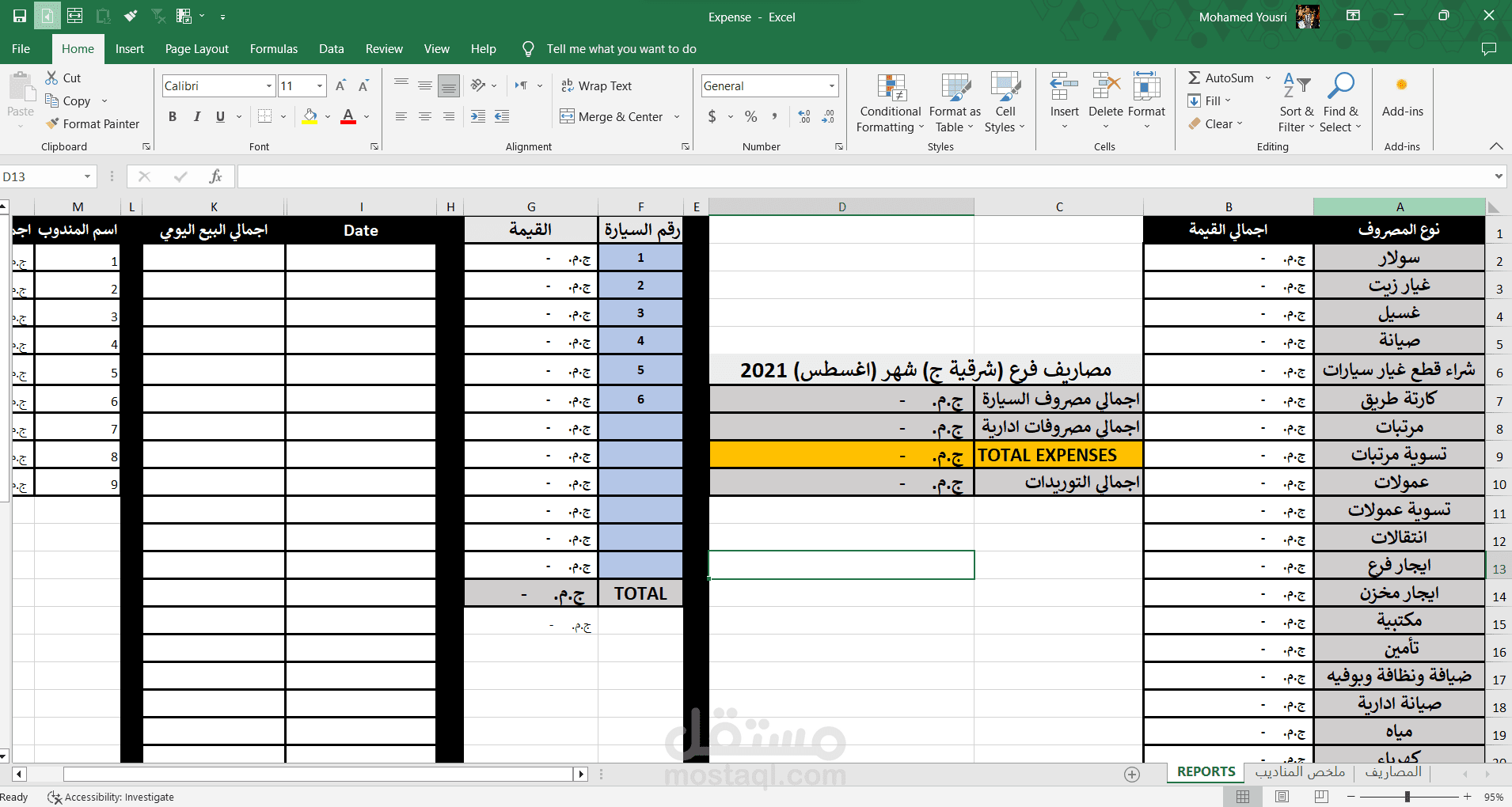Expand the Fill dropdown
Image resolution: width=1512 pixels, height=807 pixels.
(x=1228, y=100)
